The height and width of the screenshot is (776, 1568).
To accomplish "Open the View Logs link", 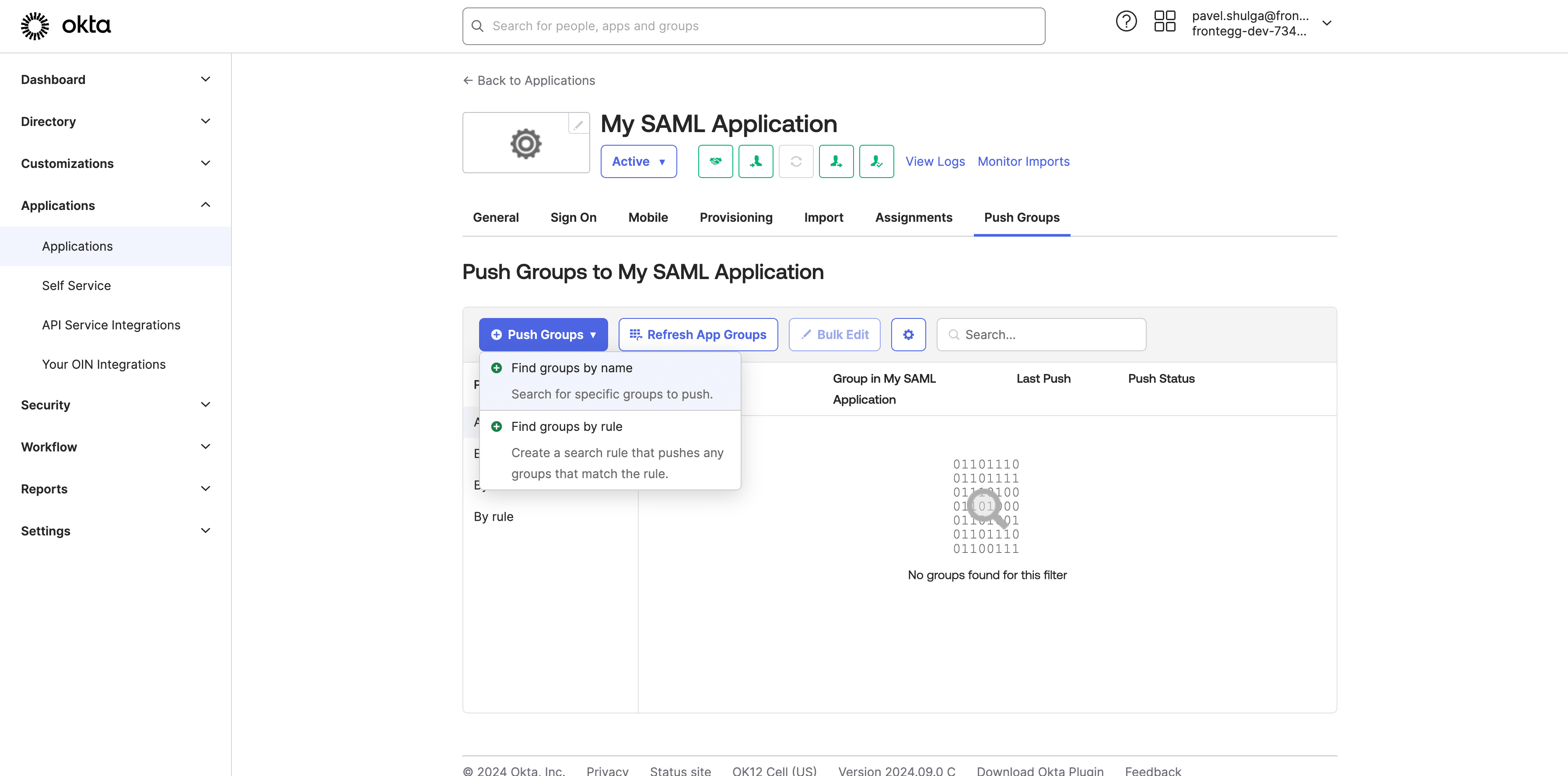I will click(x=935, y=161).
